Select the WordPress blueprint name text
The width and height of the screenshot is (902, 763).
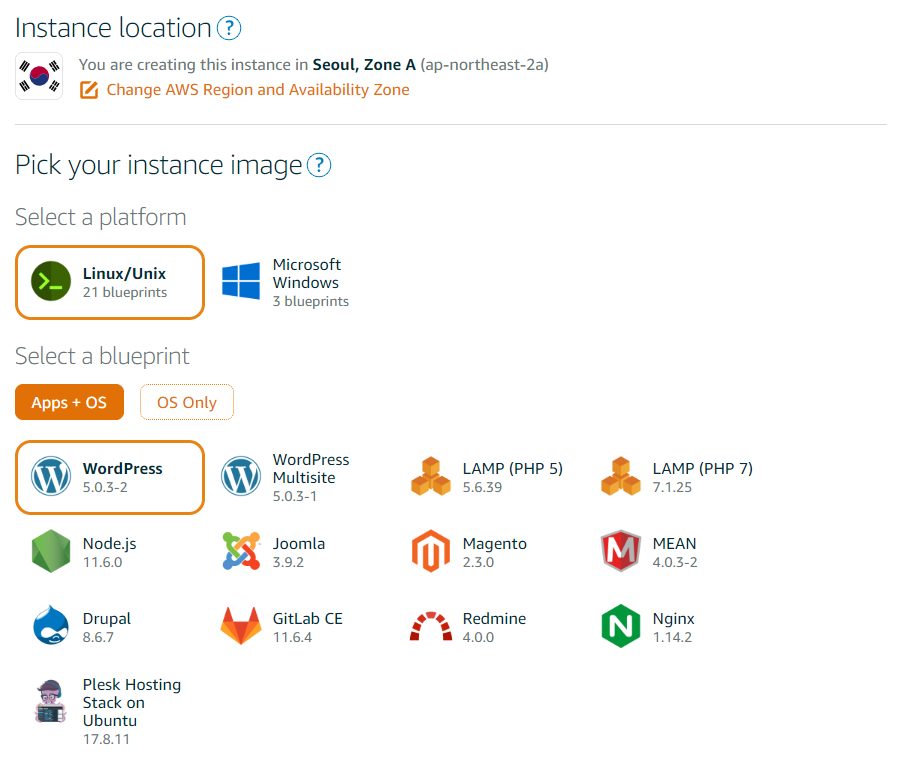coord(123,468)
